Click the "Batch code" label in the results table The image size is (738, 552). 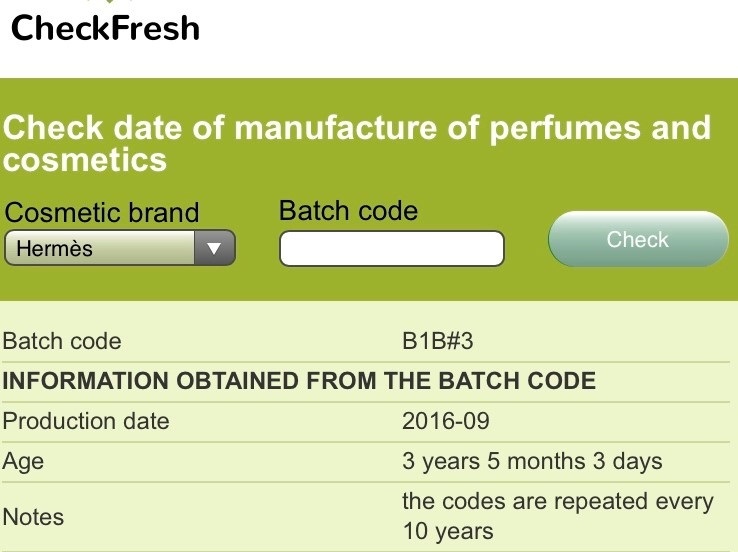click(62, 341)
